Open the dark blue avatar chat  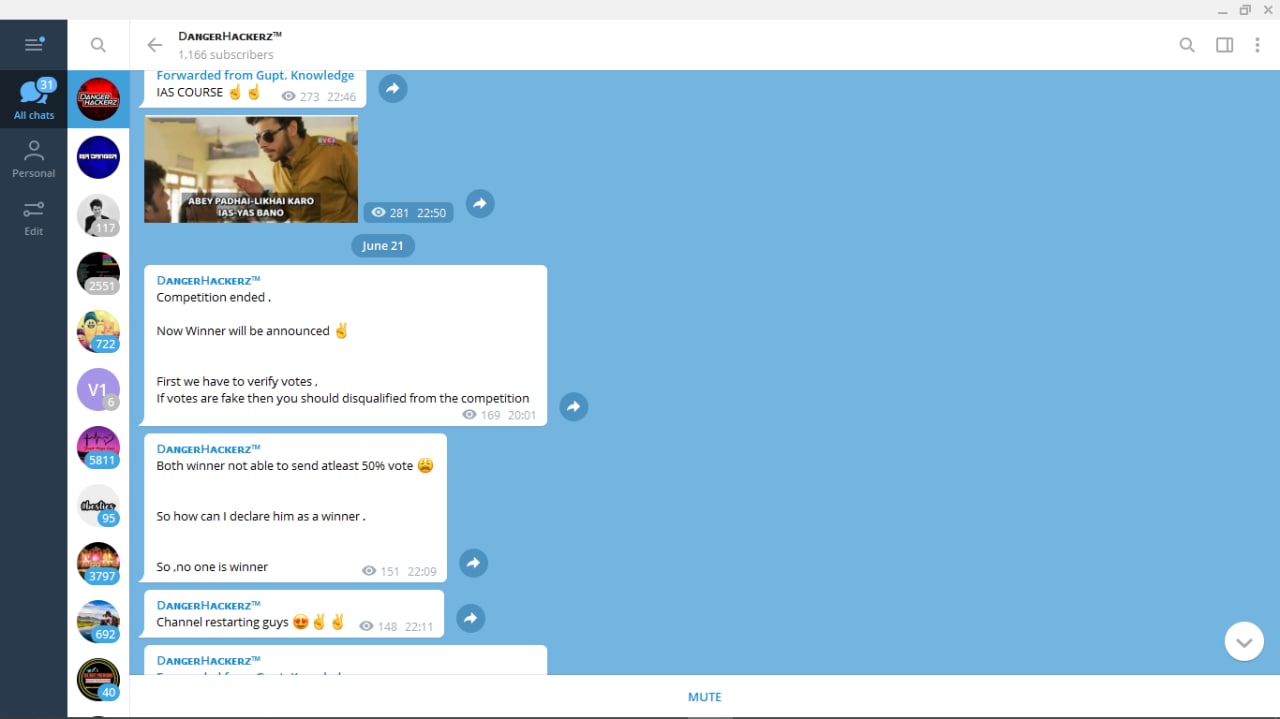(x=98, y=157)
